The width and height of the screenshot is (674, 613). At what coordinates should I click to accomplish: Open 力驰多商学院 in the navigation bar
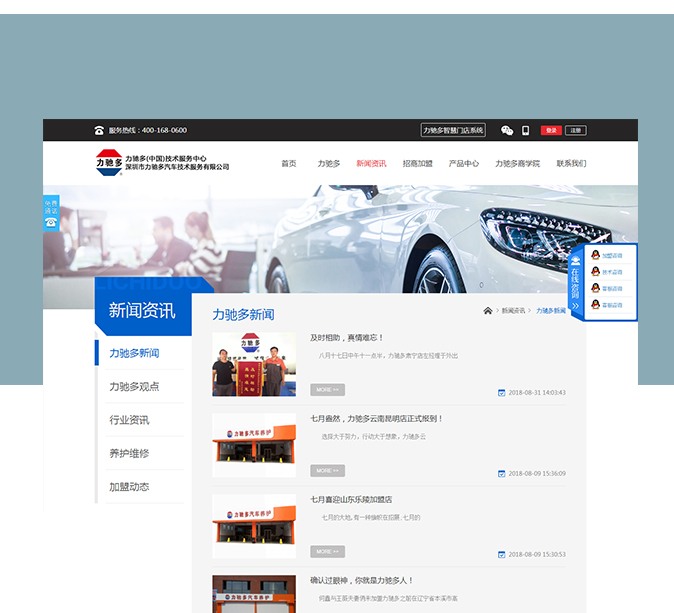[x=517, y=163]
